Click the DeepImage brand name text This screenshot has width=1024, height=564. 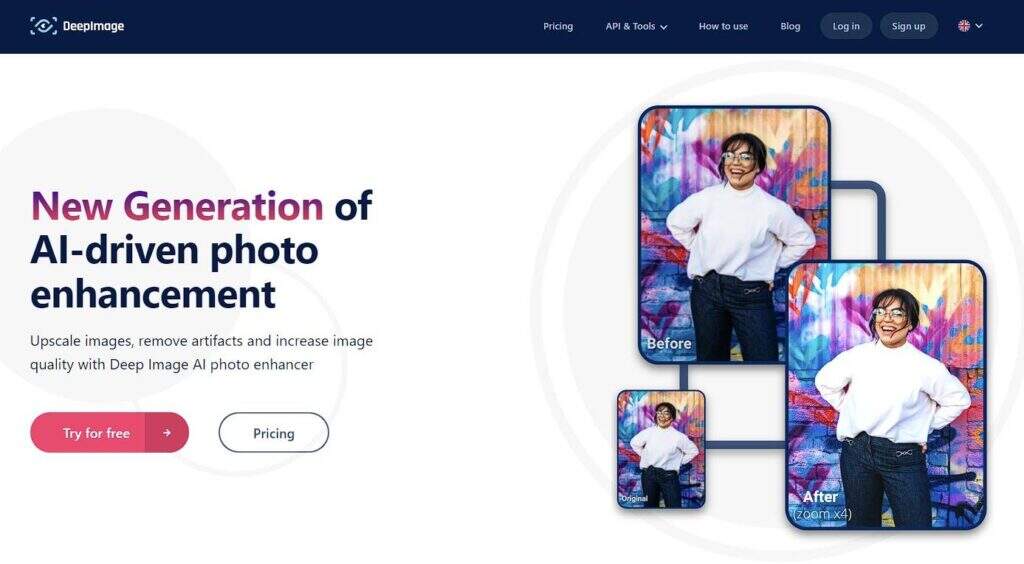click(x=93, y=26)
